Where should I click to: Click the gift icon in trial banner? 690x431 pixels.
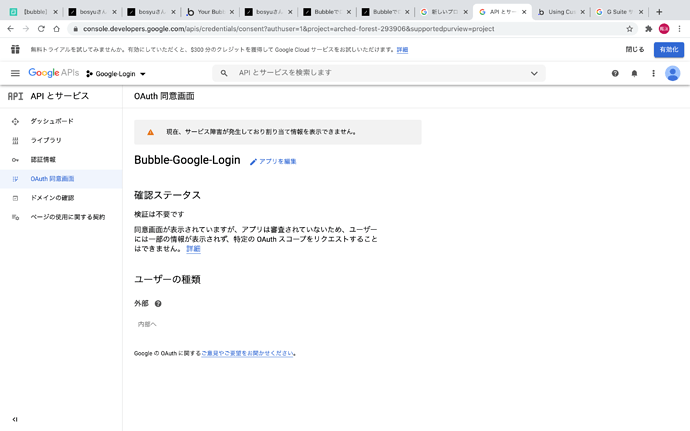15,49
